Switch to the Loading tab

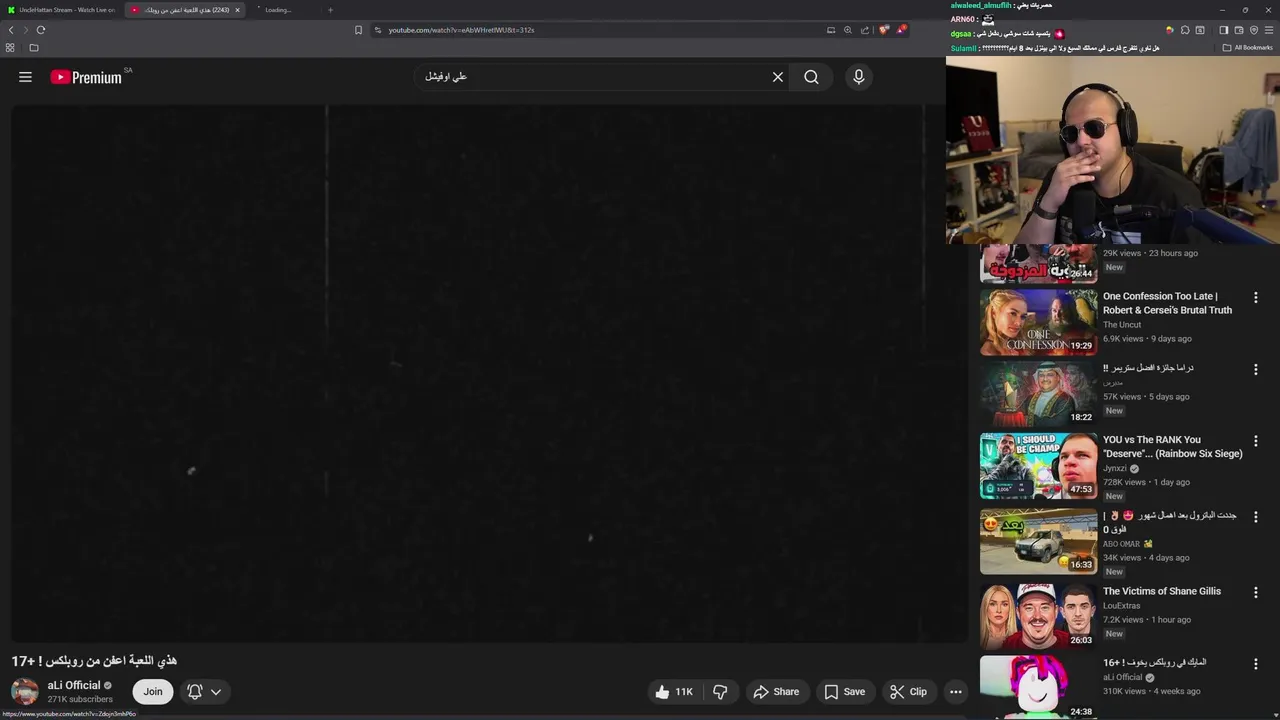tap(285, 10)
